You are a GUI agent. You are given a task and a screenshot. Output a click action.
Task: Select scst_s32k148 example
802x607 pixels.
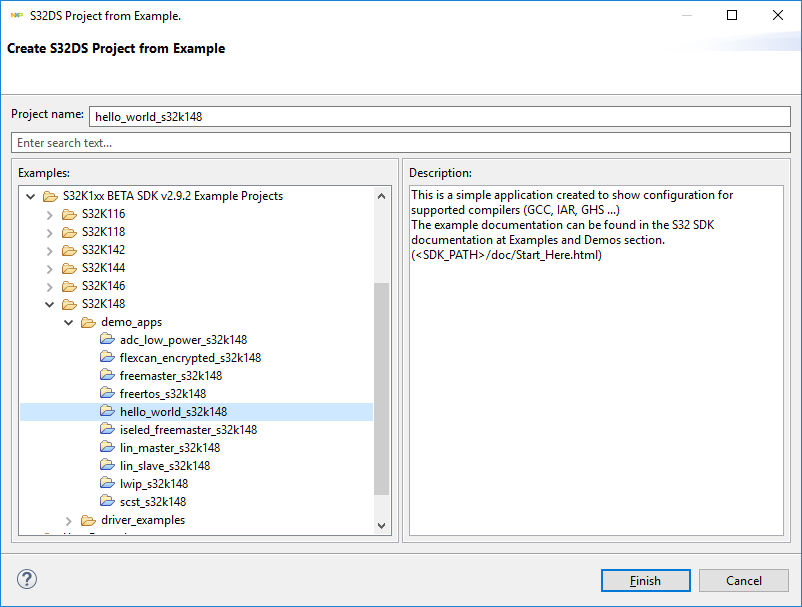[153, 502]
